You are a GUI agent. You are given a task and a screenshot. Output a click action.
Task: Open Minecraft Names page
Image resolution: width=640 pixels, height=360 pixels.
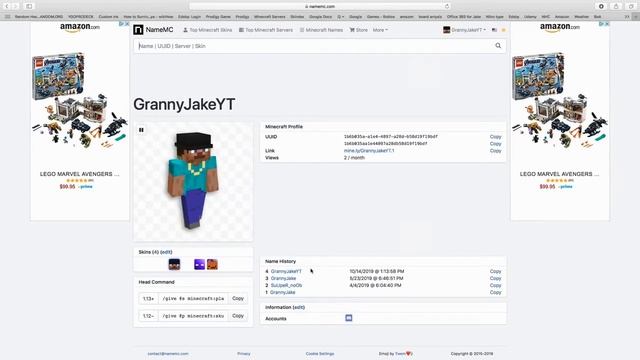coord(321,30)
